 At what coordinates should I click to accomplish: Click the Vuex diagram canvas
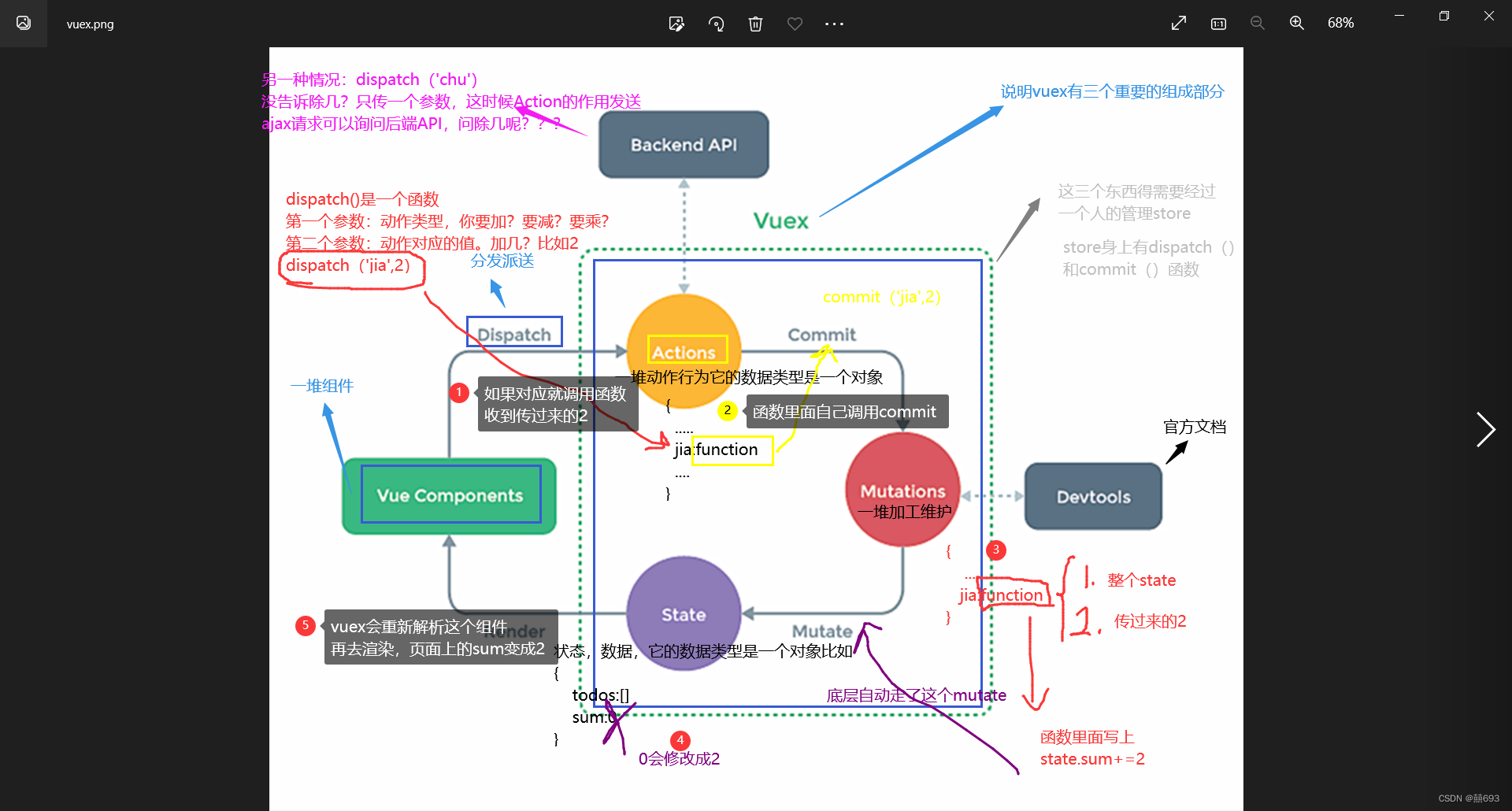(x=756, y=425)
